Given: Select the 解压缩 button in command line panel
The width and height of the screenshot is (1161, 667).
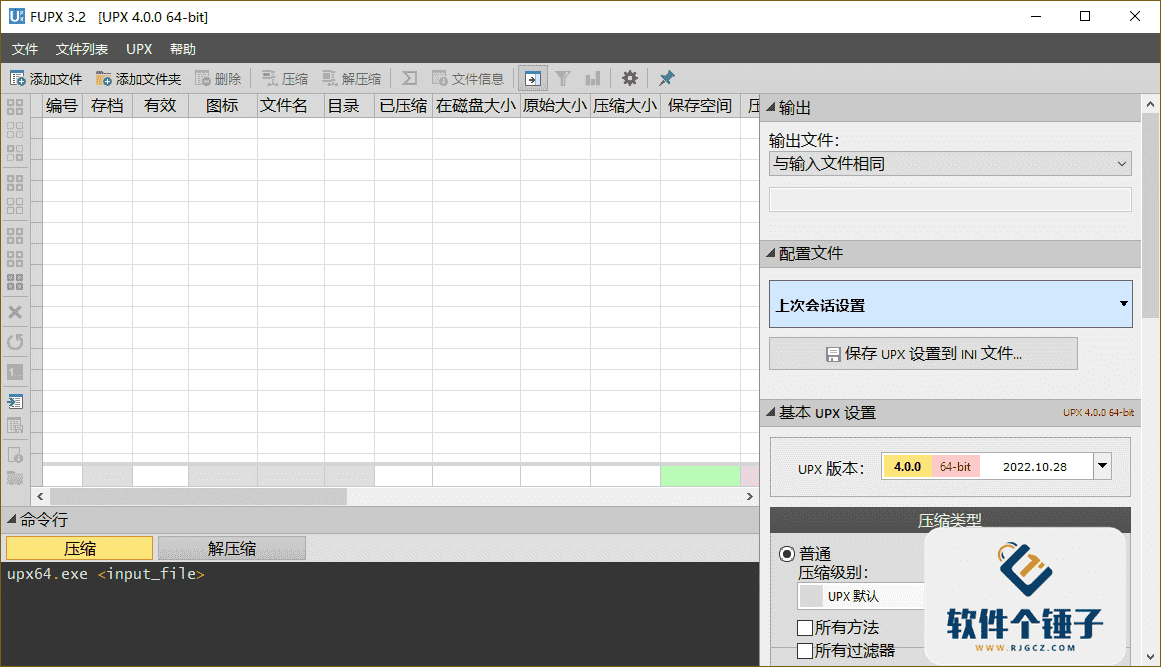Looking at the screenshot, I should tap(231, 548).
